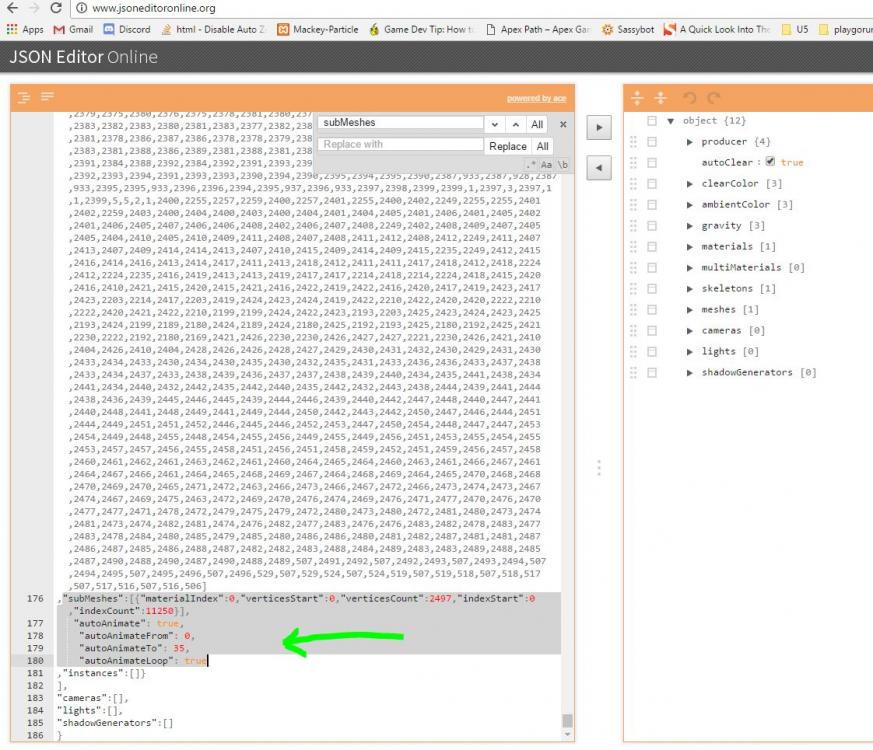Uncheck the autoClear true checkbox
The width and height of the screenshot is (873, 750).
[770, 161]
